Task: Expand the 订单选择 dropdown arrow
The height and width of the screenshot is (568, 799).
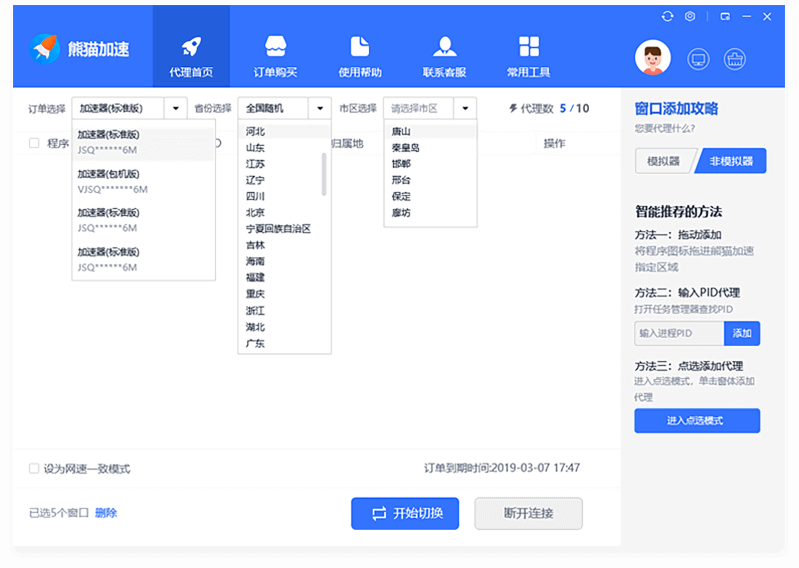Action: pyautogui.click(x=176, y=108)
